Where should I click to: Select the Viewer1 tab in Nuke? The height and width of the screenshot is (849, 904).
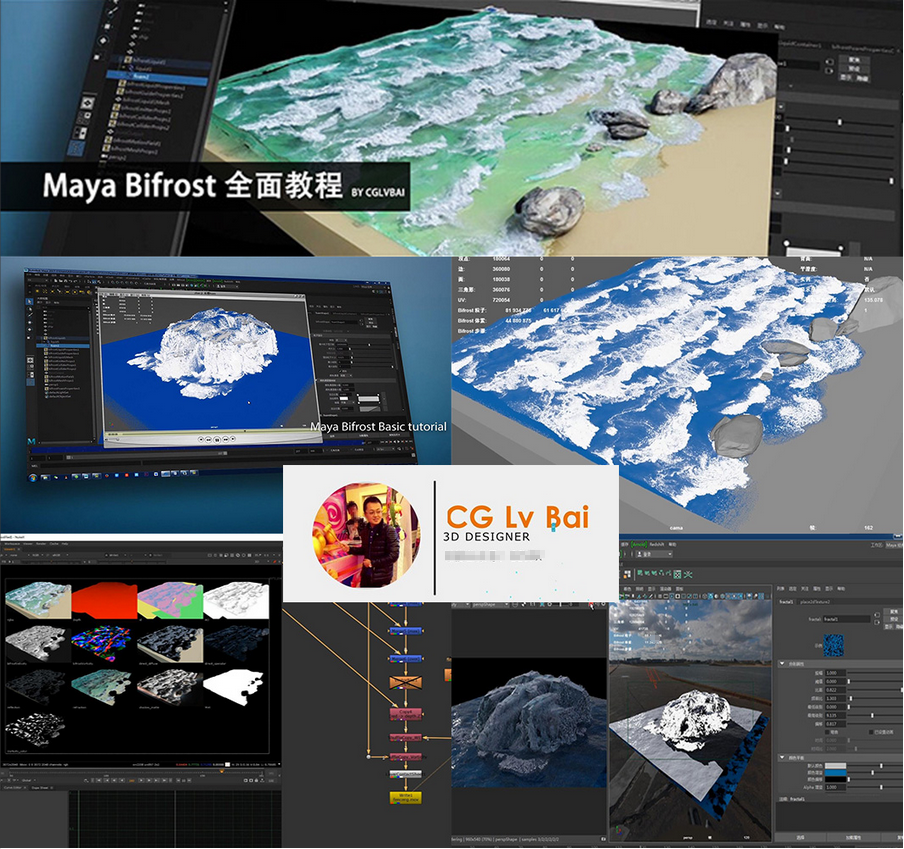point(10,550)
